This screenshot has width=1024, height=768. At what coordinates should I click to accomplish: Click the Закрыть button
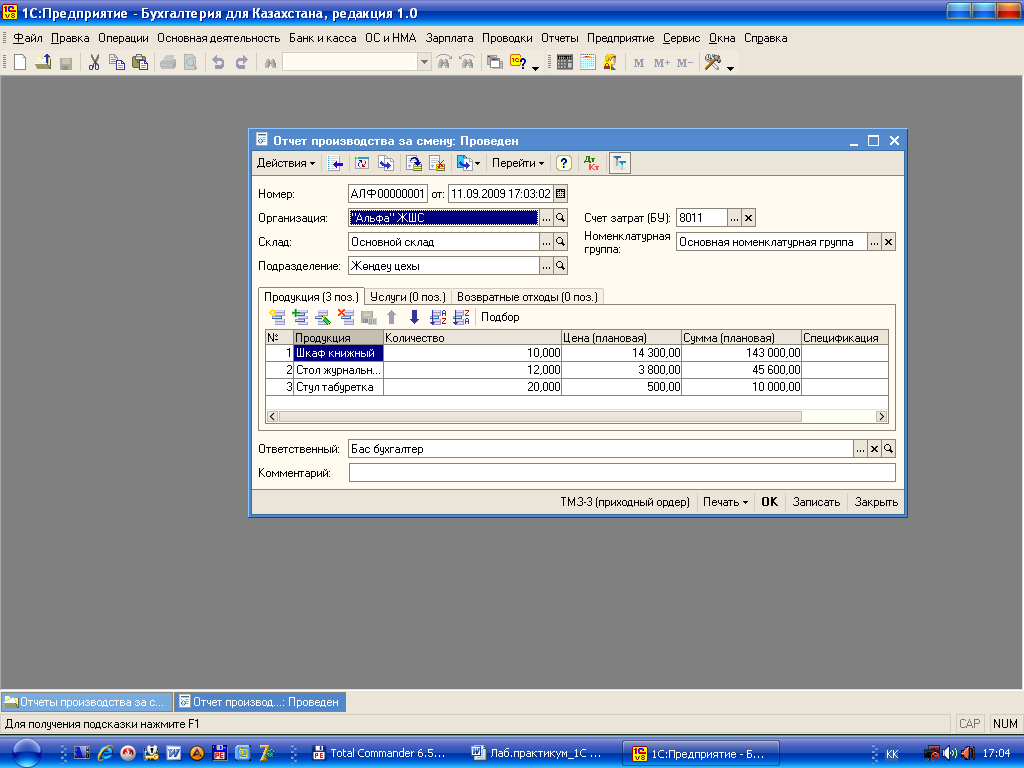[x=876, y=502]
